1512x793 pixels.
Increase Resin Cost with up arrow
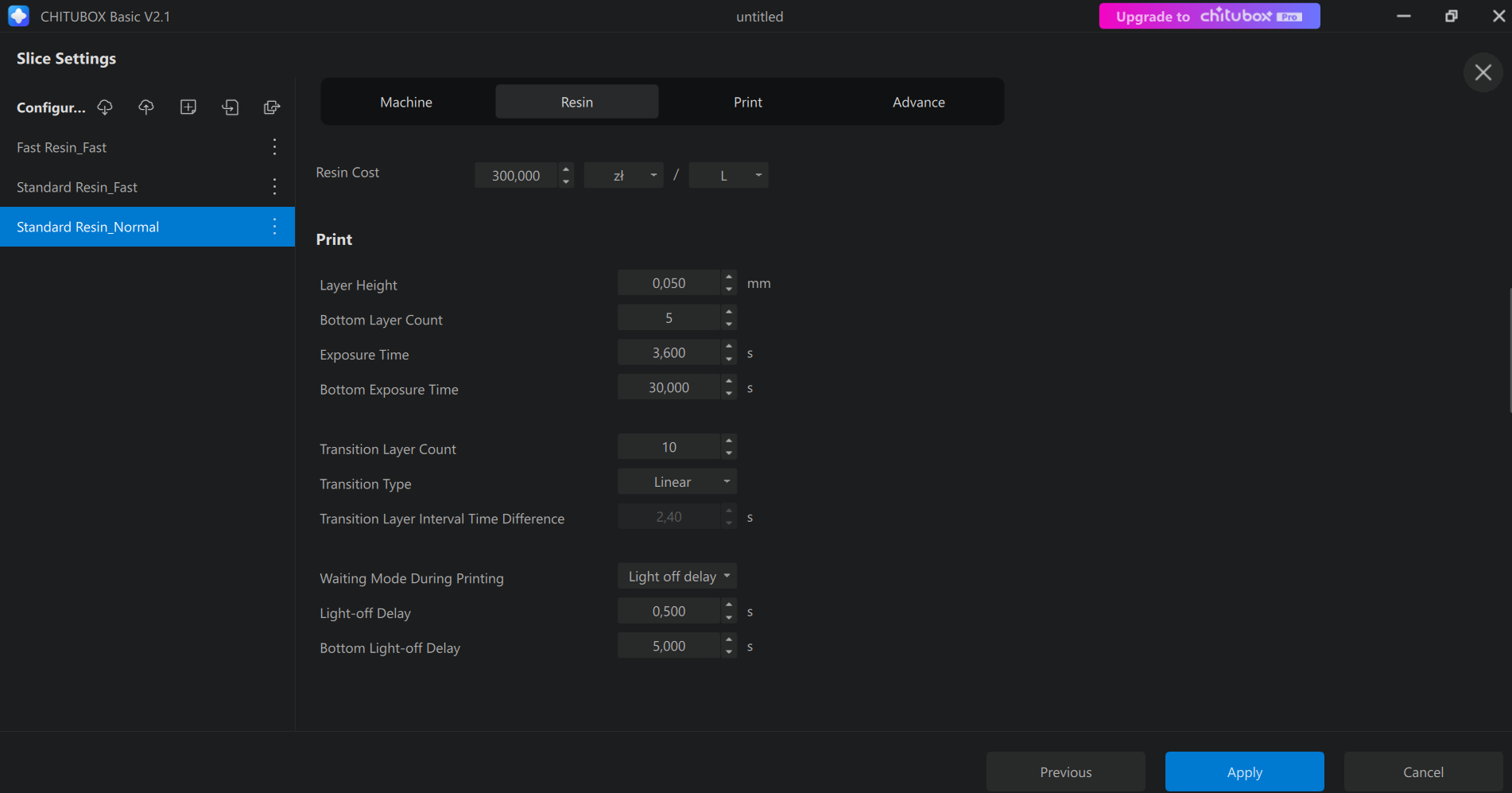point(566,169)
